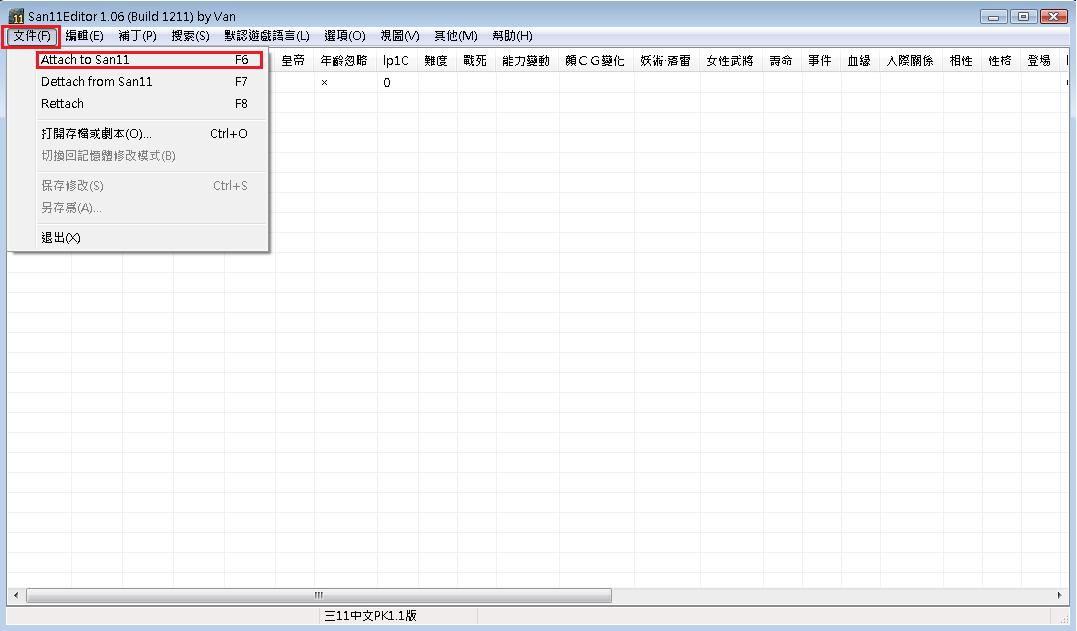The height and width of the screenshot is (631, 1077).
Task: Open the 文件(F) menu
Action: tap(32, 36)
